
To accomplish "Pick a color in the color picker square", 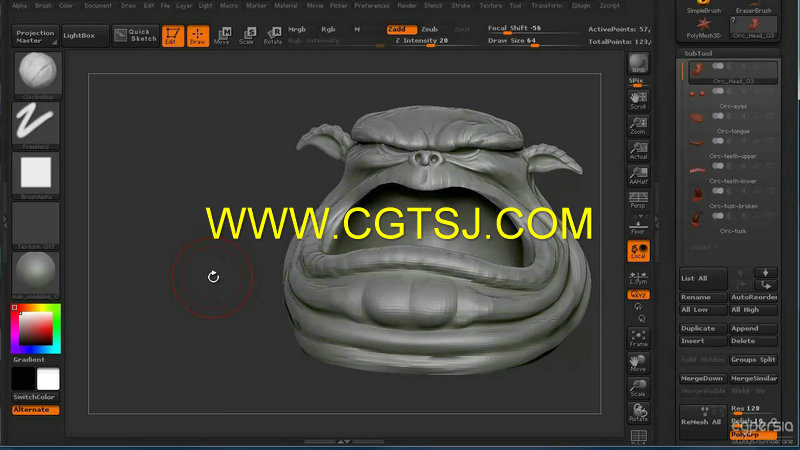I will [36, 329].
